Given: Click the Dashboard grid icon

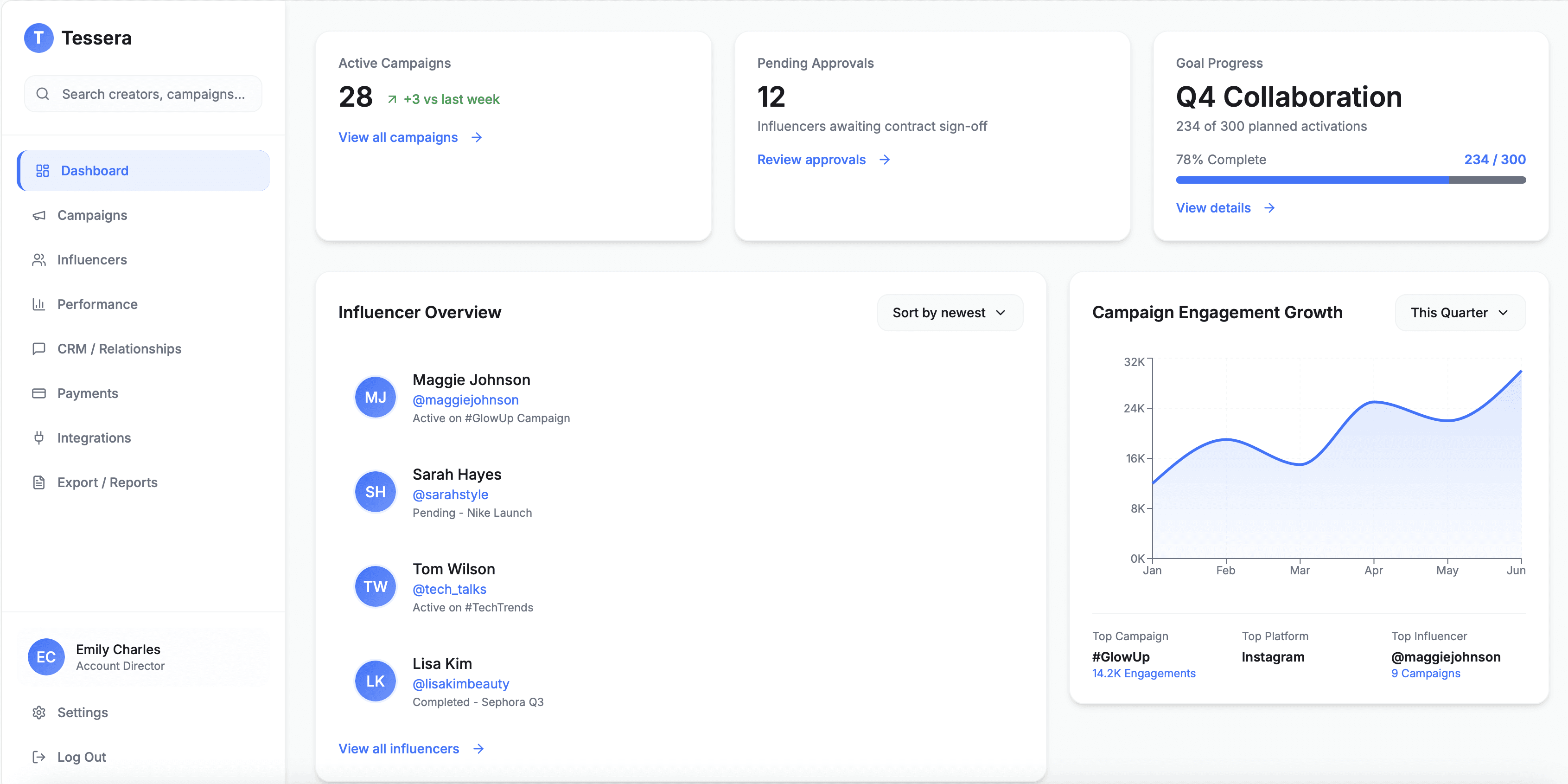Looking at the screenshot, I should pyautogui.click(x=43, y=171).
